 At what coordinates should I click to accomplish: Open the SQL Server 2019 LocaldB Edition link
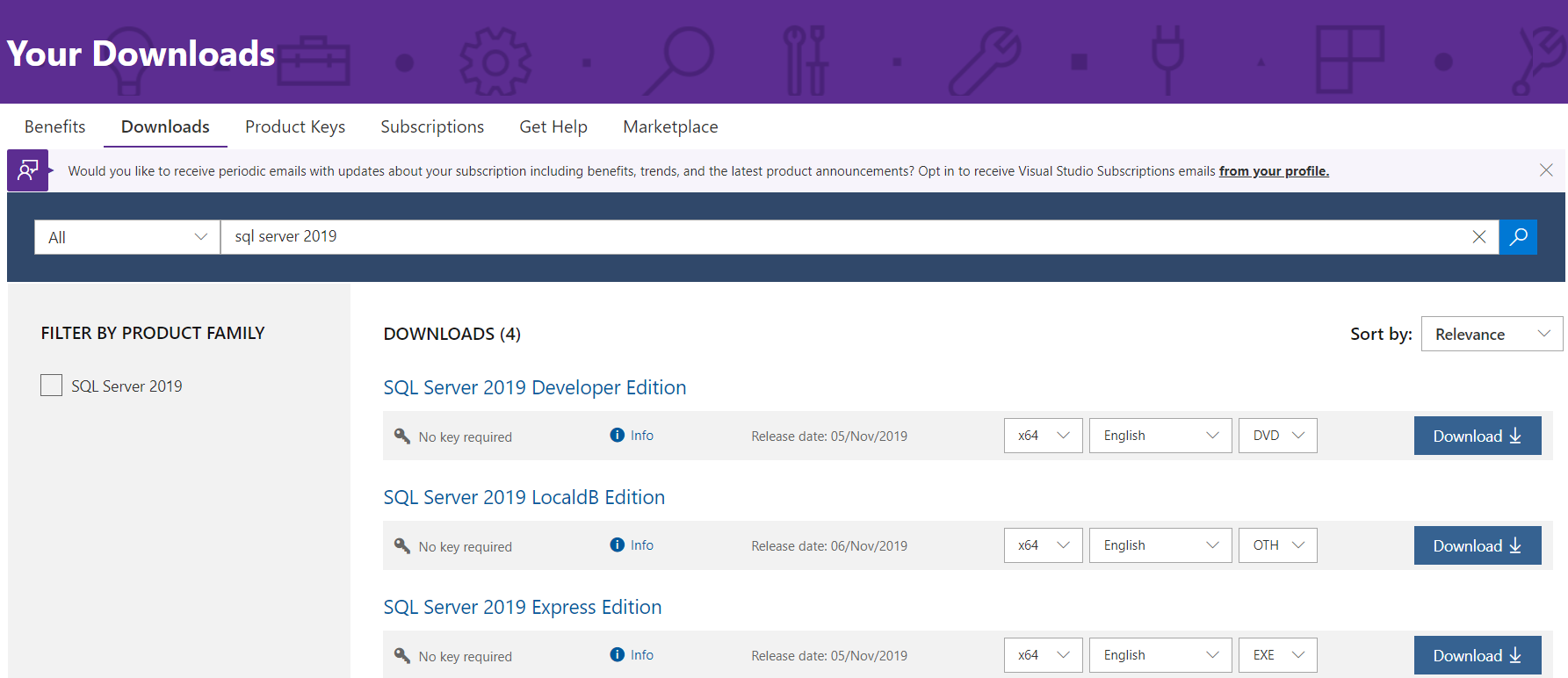524,497
